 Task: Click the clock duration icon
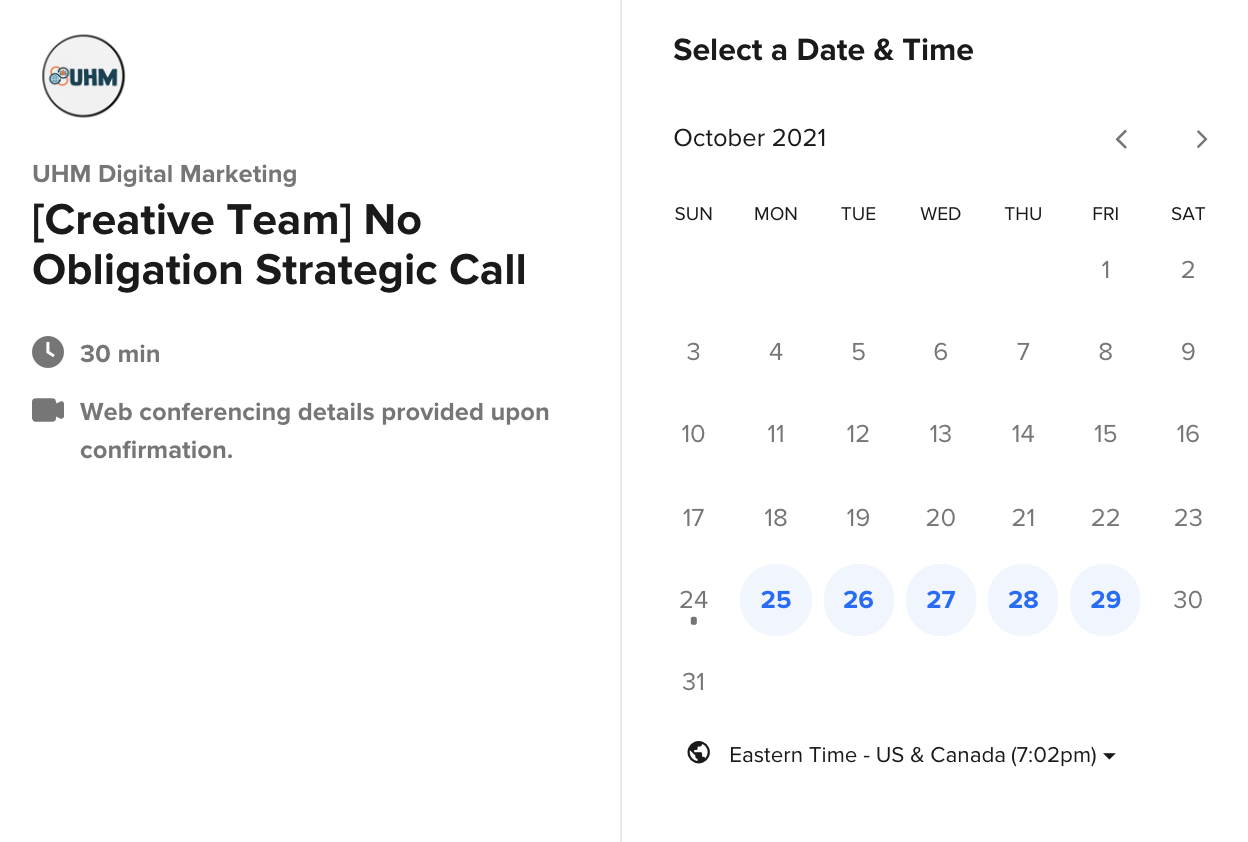[x=46, y=352]
